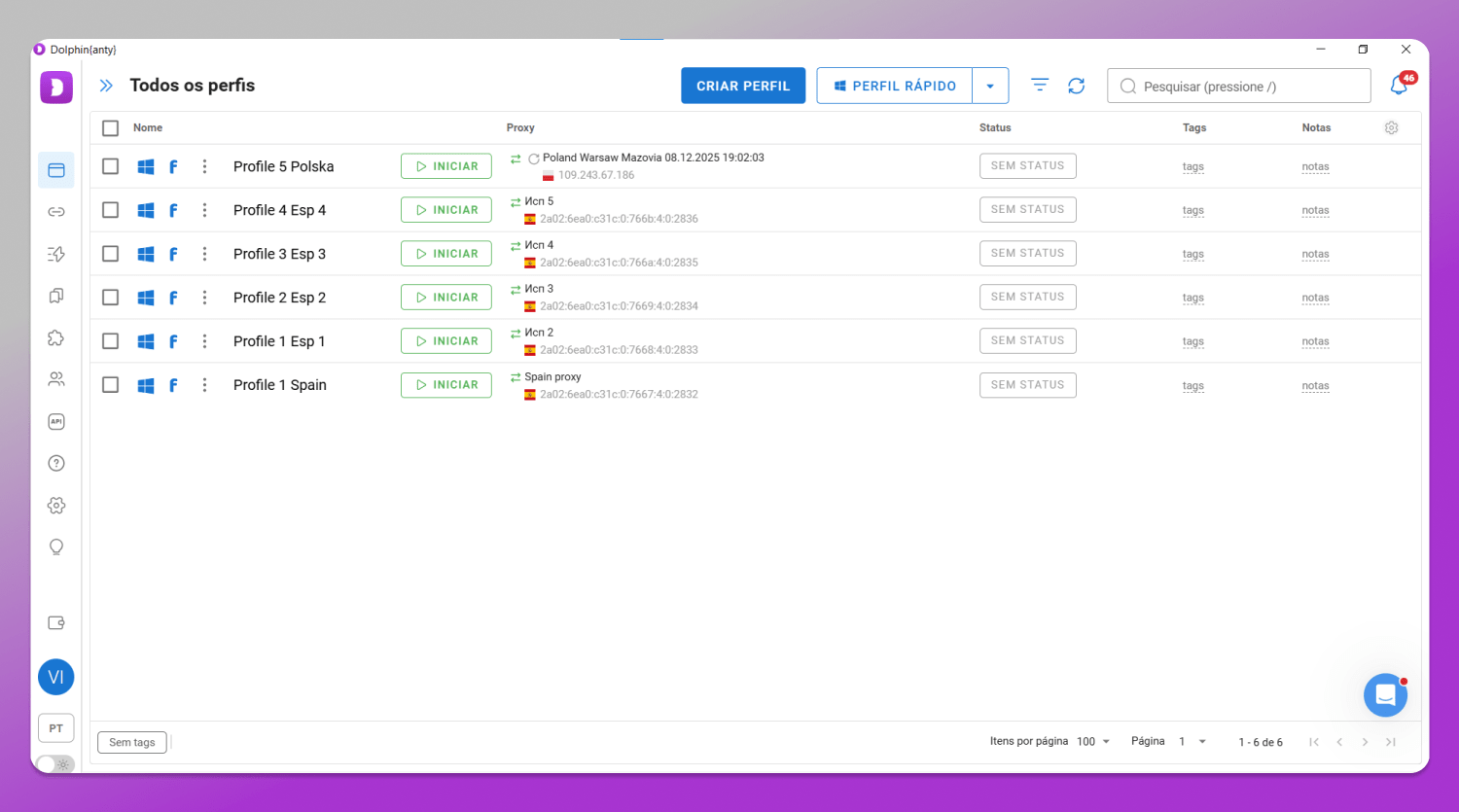Go to last page arrow
Screen dimensions: 1459x812
(x=1391, y=742)
